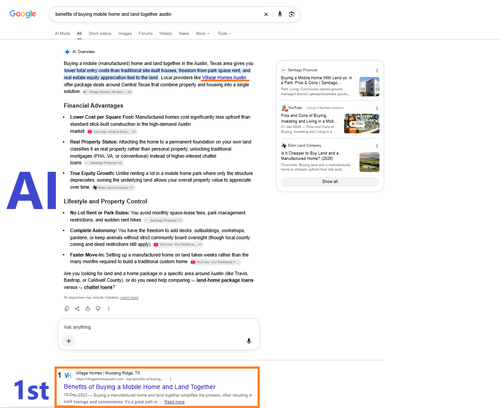The height and width of the screenshot is (408, 500).
Task: Open the YouTube chip after Complete Autonomy
Action: (x=178, y=245)
